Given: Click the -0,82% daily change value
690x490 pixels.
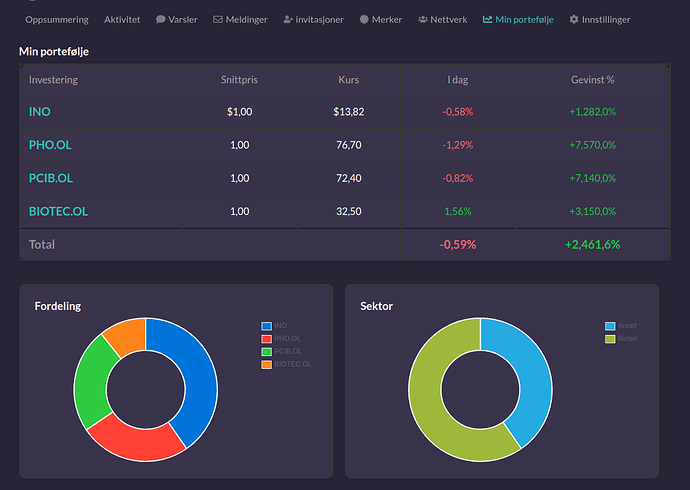Looking at the screenshot, I should coord(458,178).
